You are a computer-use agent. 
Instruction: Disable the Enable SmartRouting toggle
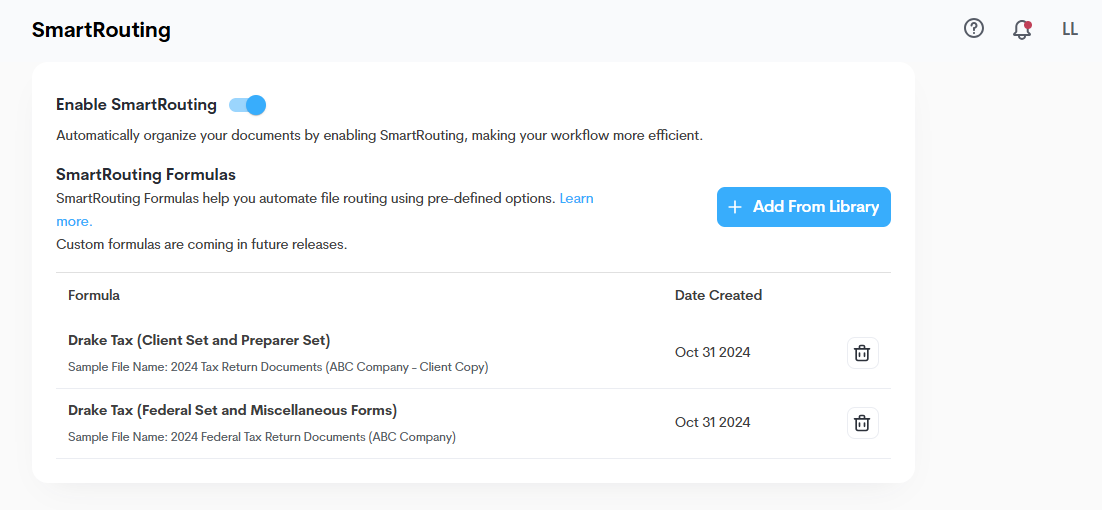pos(247,105)
